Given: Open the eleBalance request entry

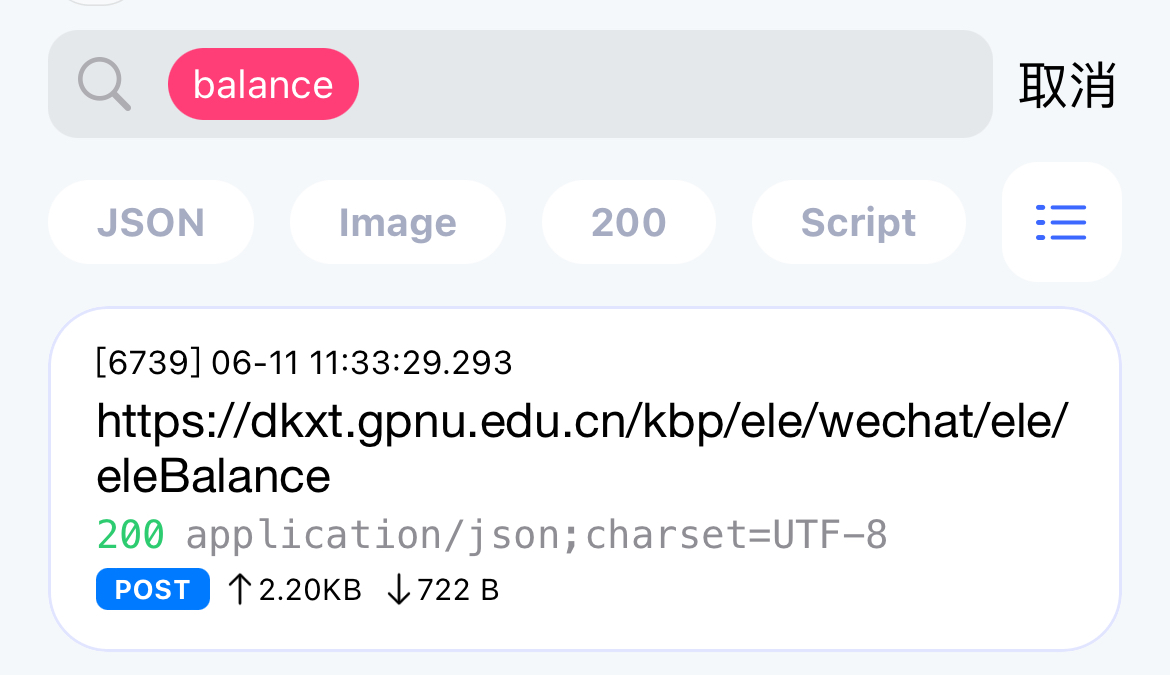Looking at the screenshot, I should pyautogui.click(x=584, y=480).
